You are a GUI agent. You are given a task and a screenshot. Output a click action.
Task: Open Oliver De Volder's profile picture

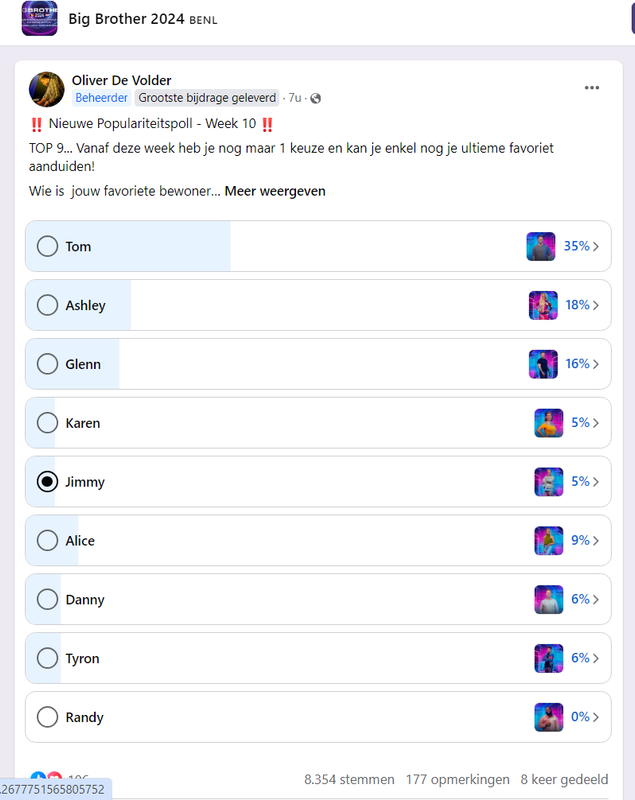[46, 89]
